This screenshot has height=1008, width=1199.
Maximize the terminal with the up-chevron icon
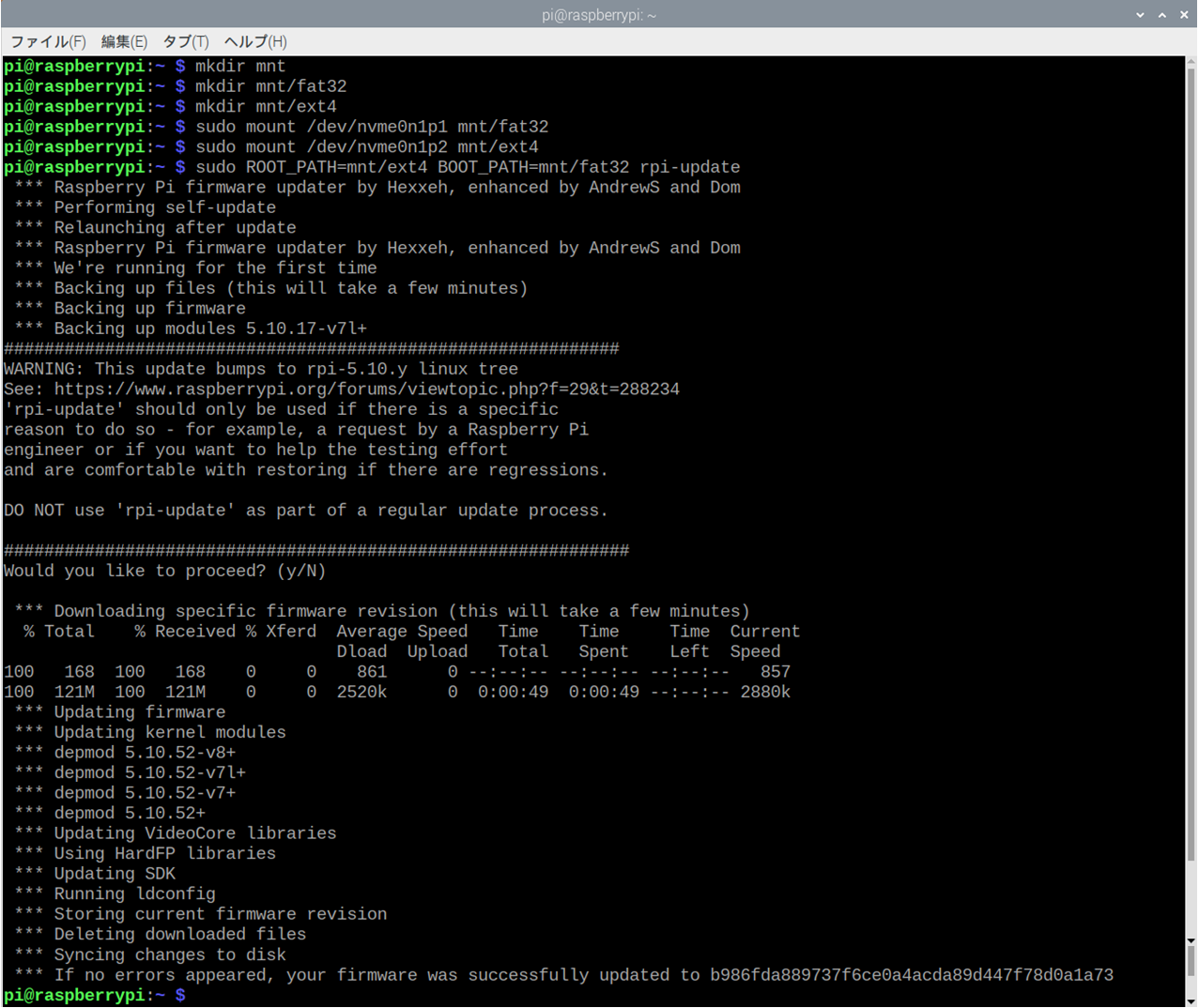pyautogui.click(x=1161, y=15)
